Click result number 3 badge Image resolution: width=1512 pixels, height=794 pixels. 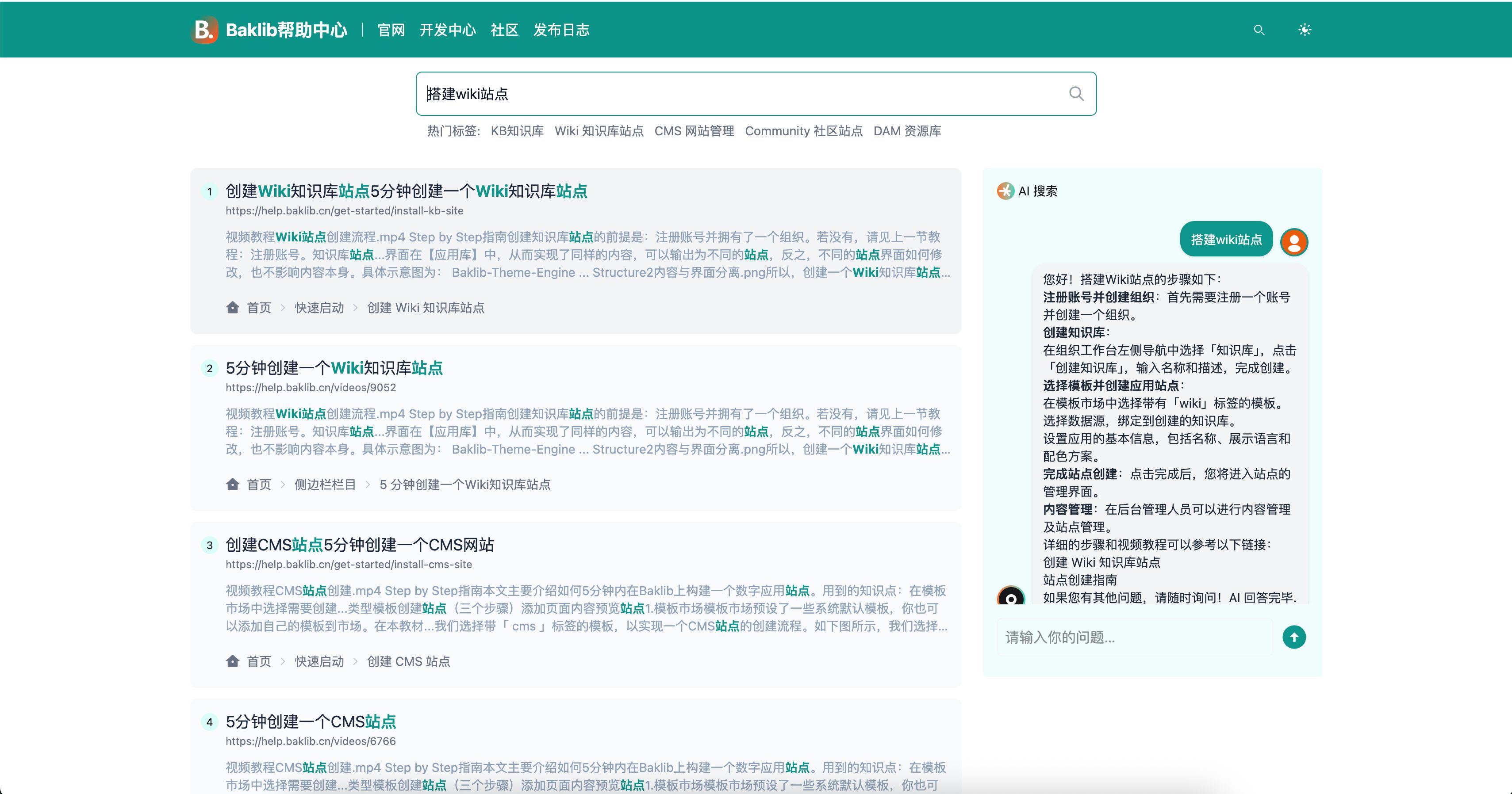point(210,546)
